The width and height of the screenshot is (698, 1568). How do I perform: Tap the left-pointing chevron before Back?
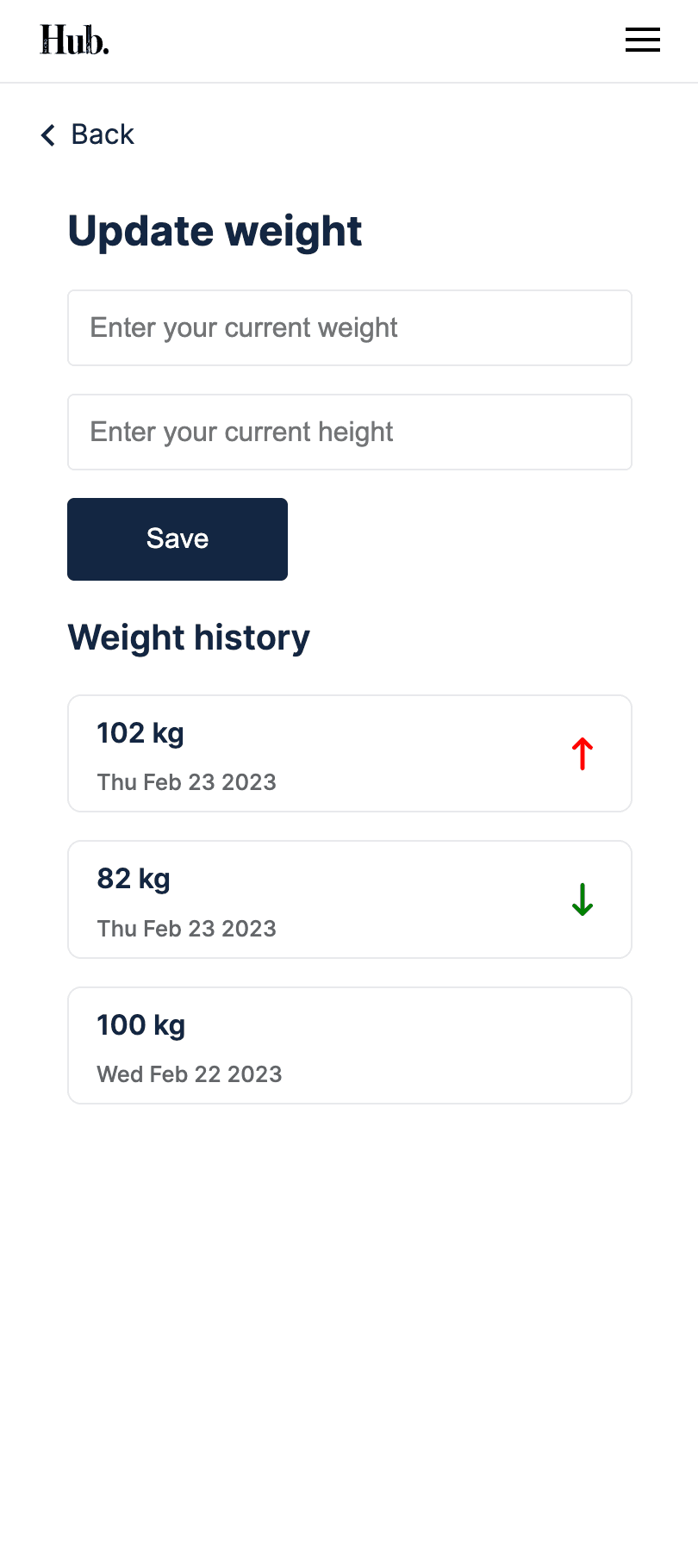point(47,135)
